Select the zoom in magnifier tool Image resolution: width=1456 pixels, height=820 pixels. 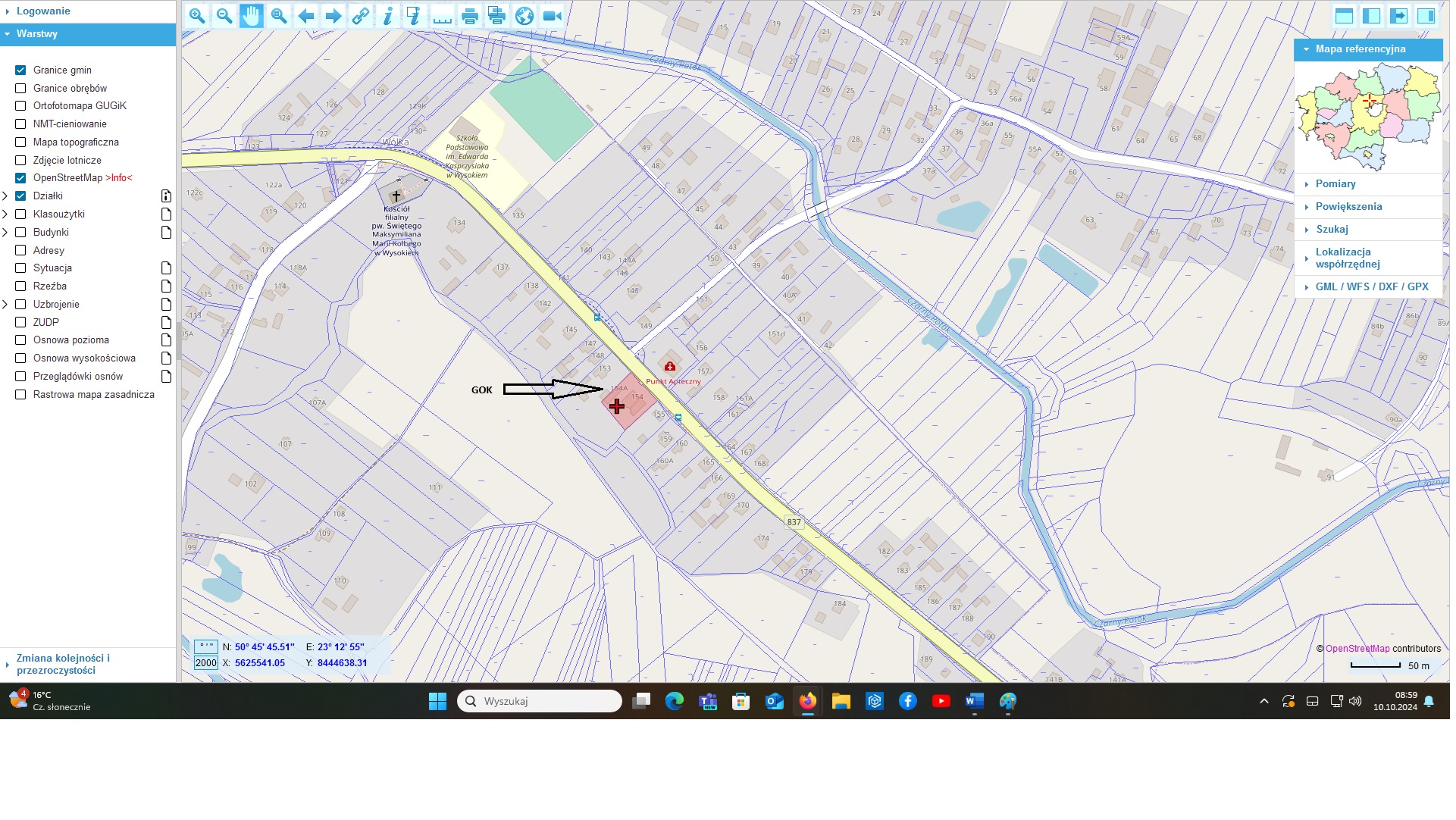click(197, 16)
